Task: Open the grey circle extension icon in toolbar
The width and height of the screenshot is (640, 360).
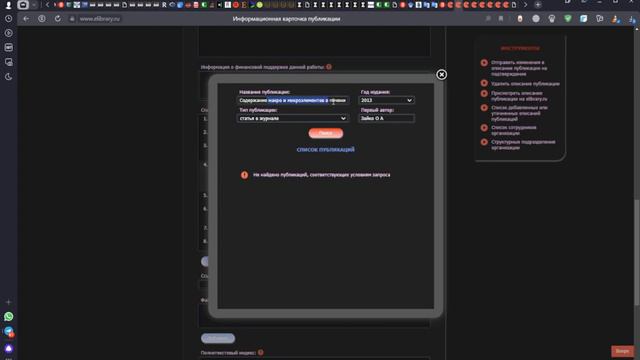Action: click(x=536, y=19)
